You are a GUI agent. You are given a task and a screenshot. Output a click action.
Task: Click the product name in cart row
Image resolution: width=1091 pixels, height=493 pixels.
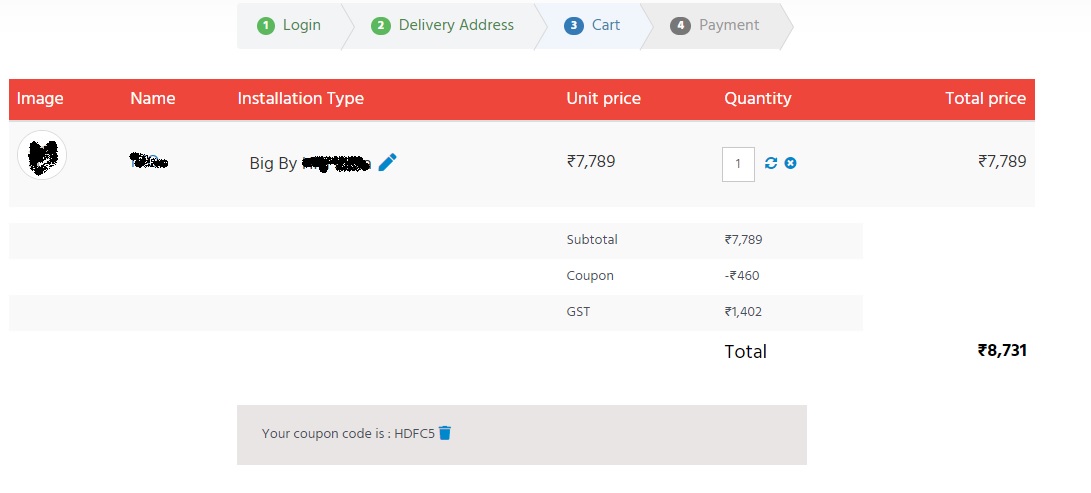(149, 160)
